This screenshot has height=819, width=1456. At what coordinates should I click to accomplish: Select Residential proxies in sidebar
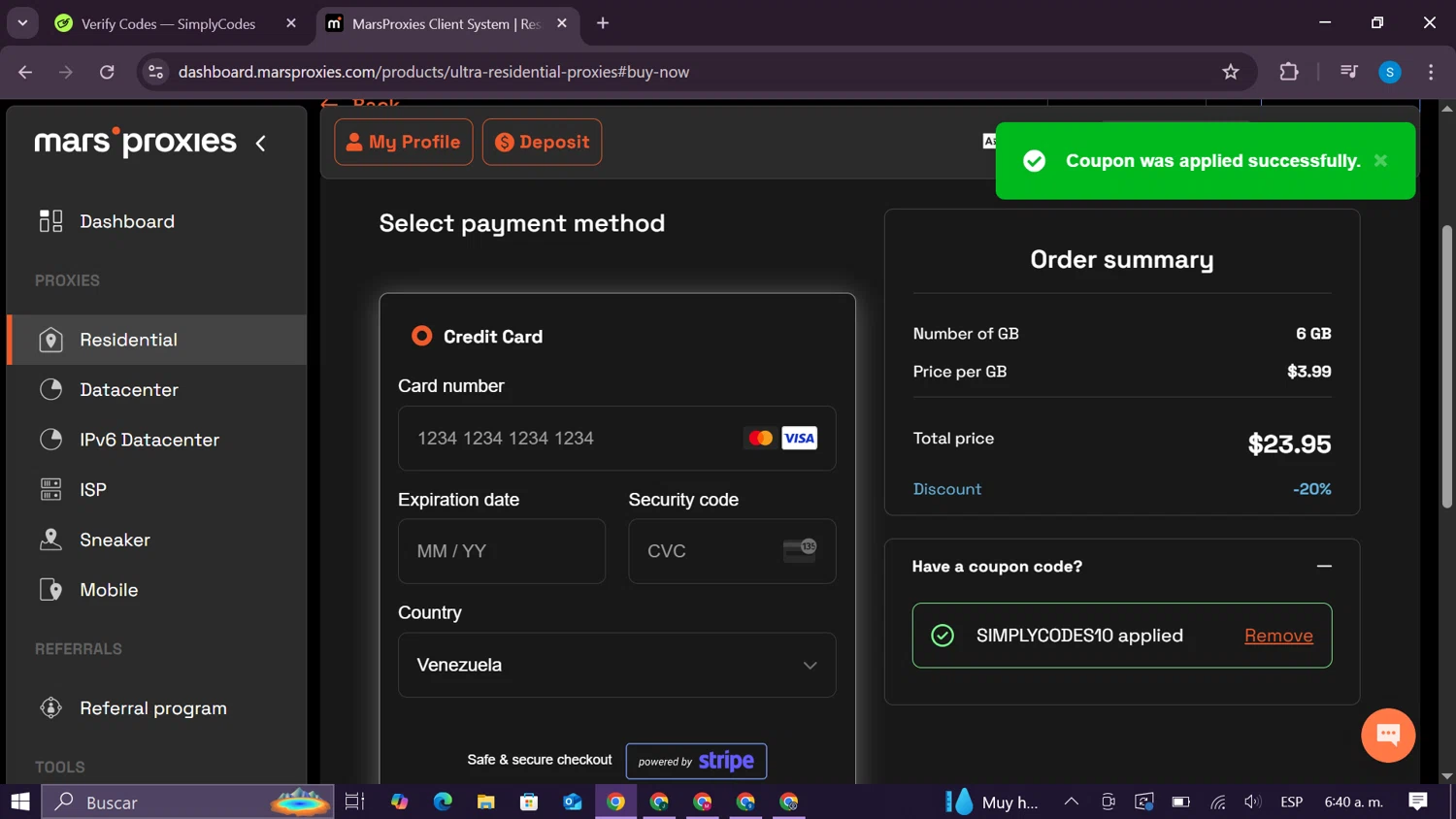156,340
